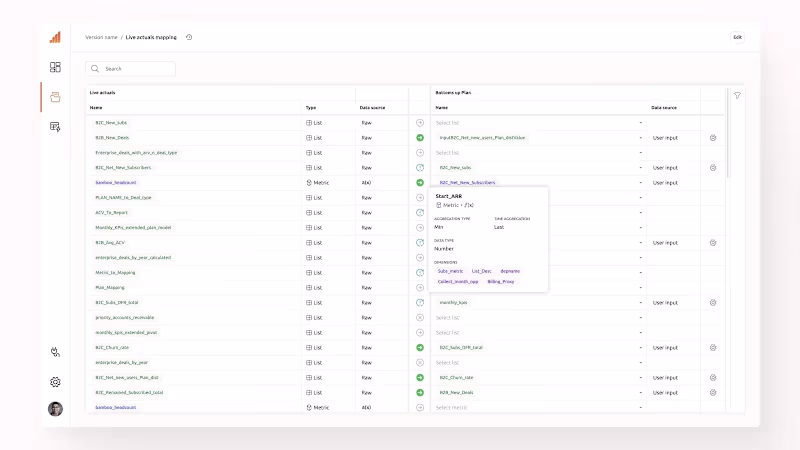Open the table settings sidebar icon
The image size is (800, 450).
(55, 127)
